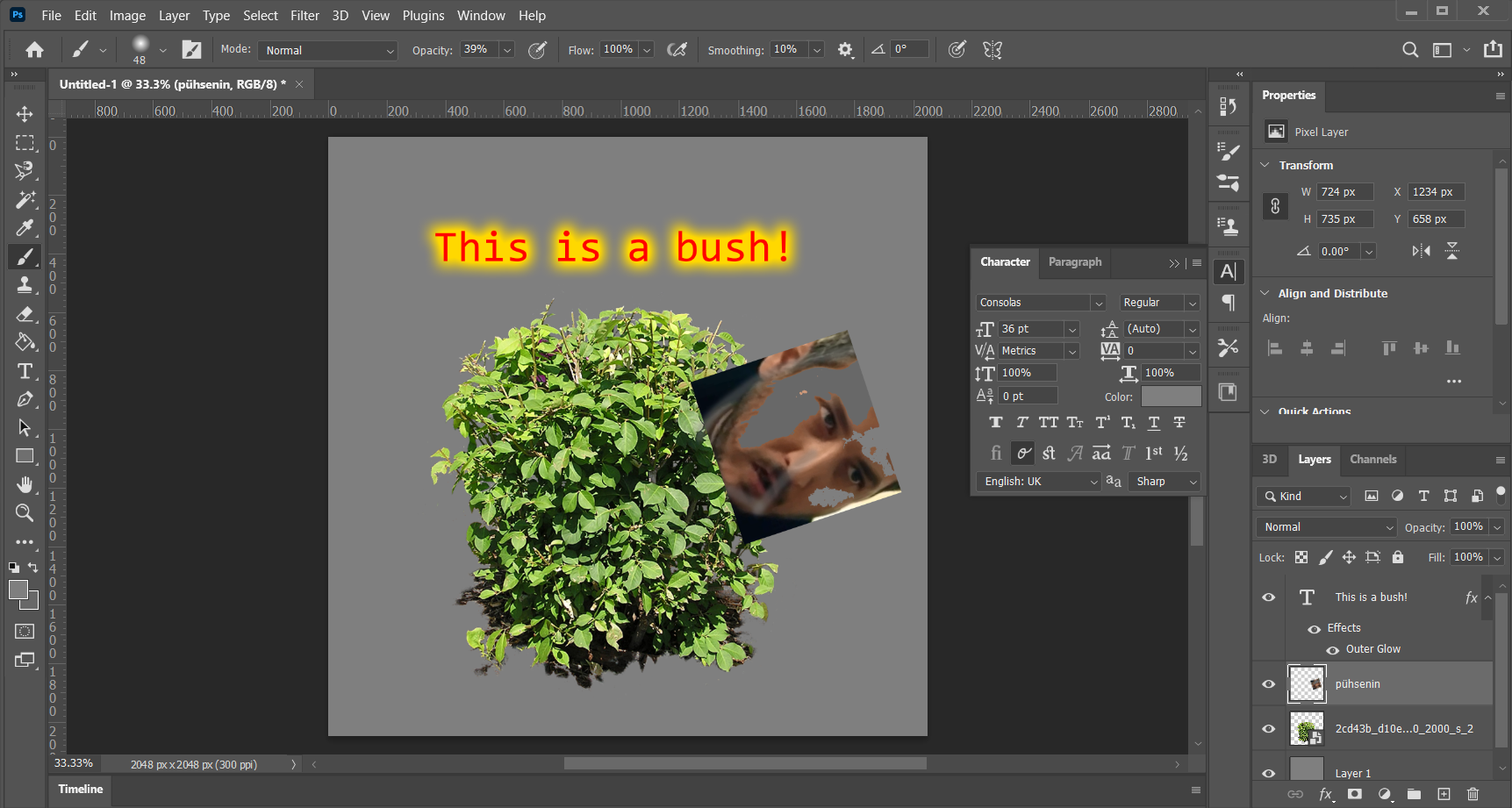Viewport: 1512px width, 808px height.
Task: Open the Regular font style dropdown
Action: coord(1159,303)
